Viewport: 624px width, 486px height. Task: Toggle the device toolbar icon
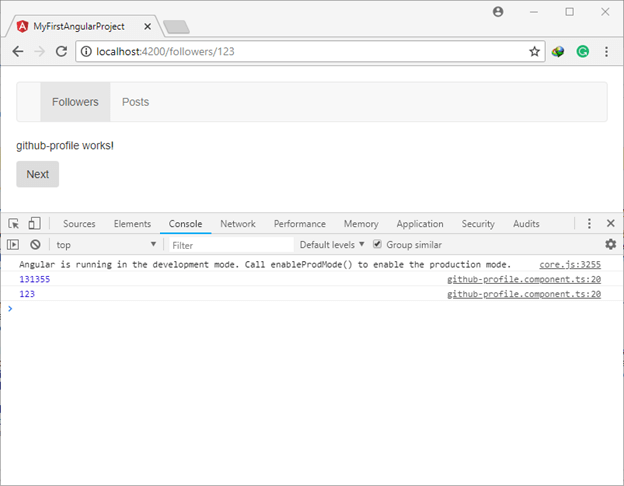pos(35,223)
